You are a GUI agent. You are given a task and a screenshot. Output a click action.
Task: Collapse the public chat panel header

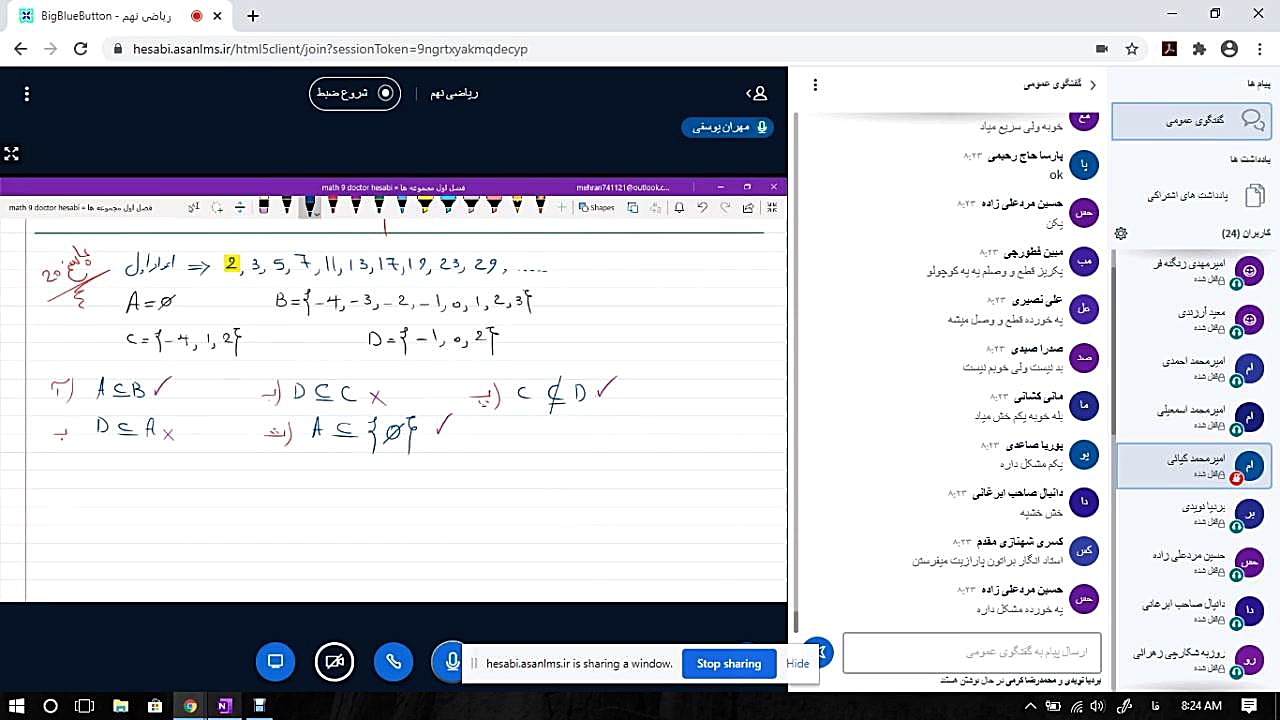pyautogui.click(x=1060, y=85)
